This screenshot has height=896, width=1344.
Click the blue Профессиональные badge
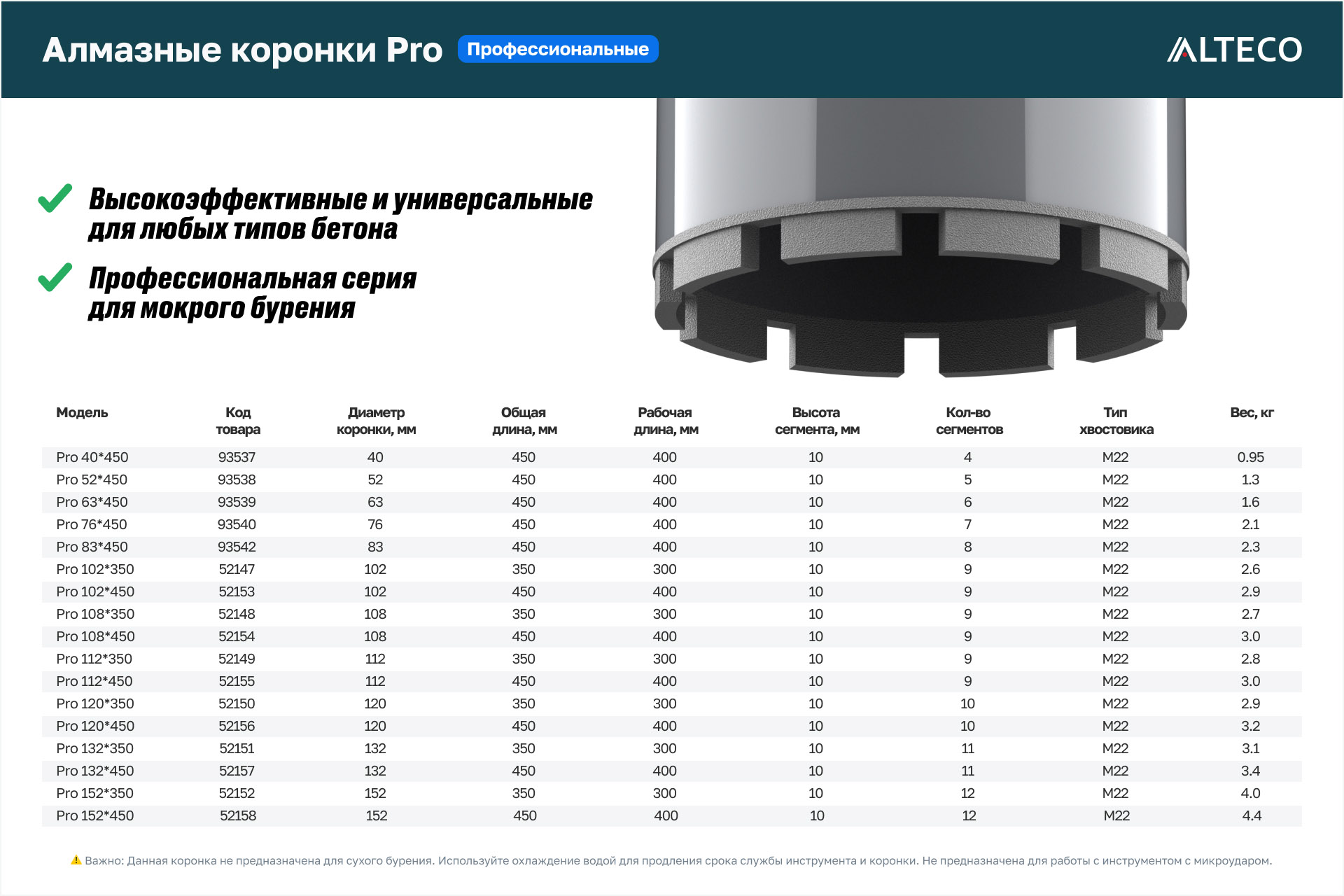(558, 49)
